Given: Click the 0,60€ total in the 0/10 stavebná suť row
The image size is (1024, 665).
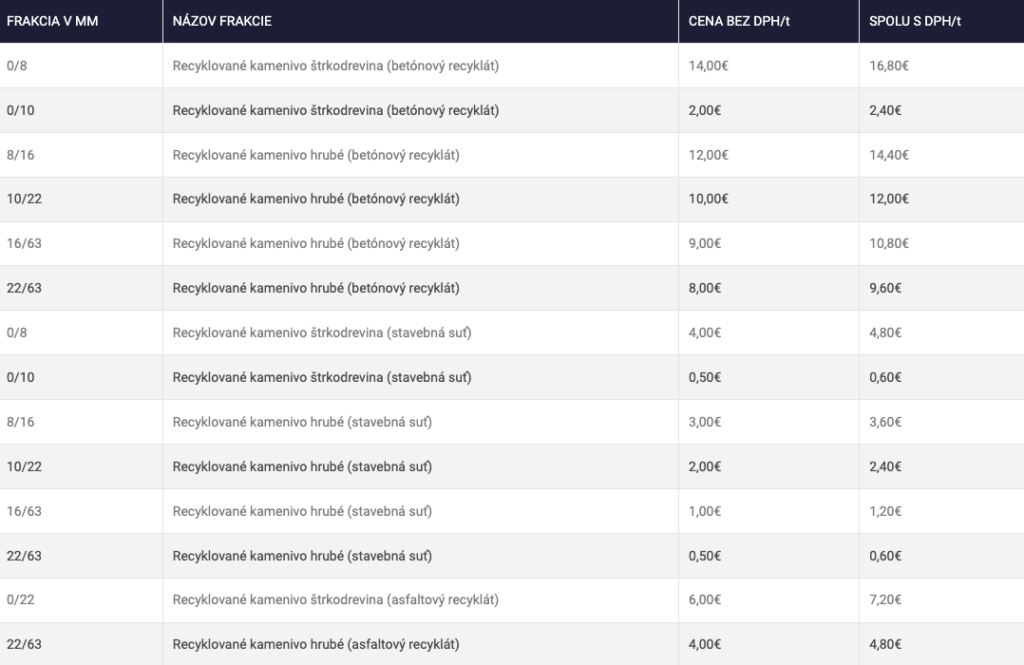Looking at the screenshot, I should click(942, 378).
